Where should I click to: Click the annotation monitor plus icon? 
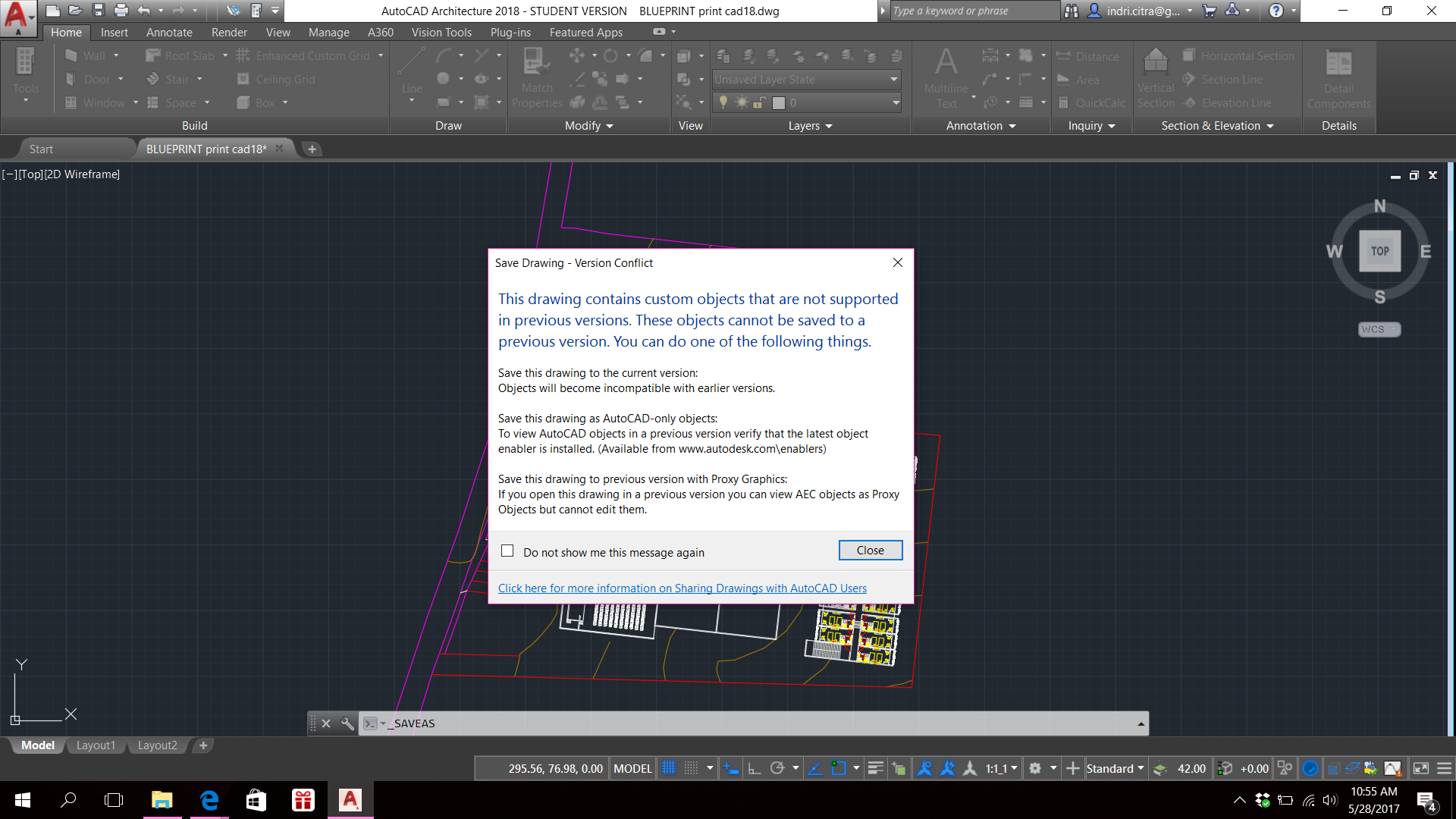(x=1072, y=768)
